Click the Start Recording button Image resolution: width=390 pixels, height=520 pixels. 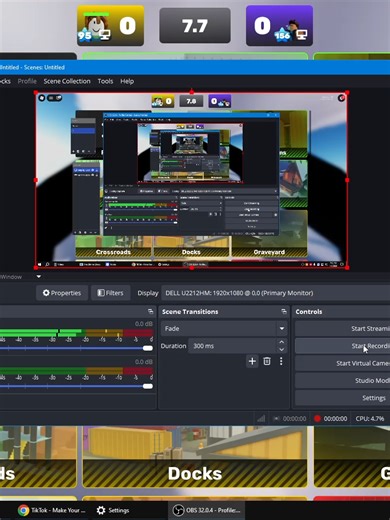click(x=343, y=346)
